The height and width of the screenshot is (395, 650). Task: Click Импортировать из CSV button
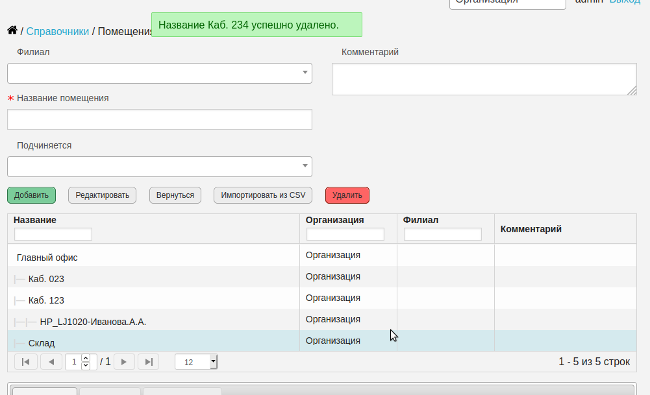pyautogui.click(x=263, y=195)
